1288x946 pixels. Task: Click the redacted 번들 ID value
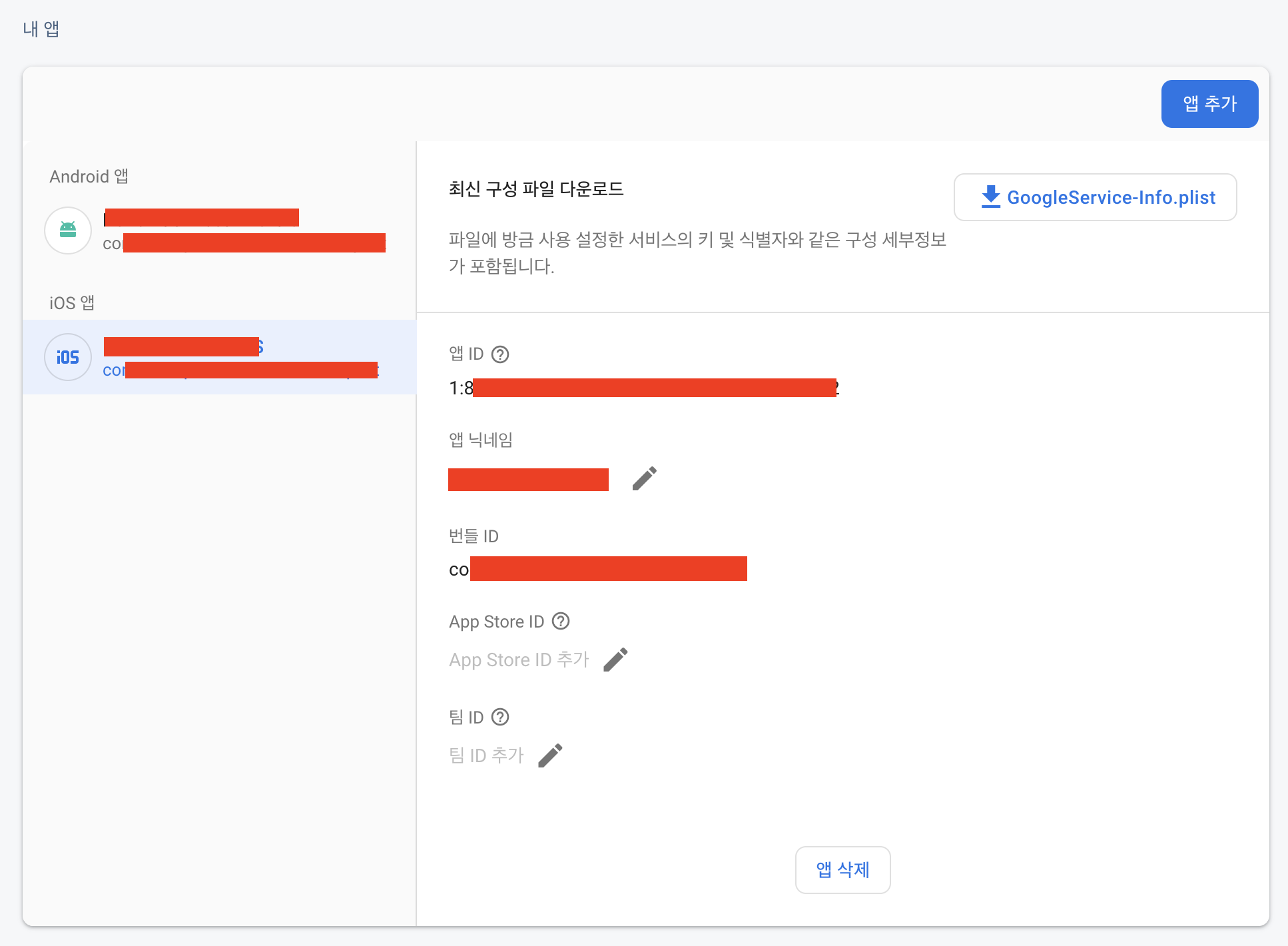(x=607, y=569)
